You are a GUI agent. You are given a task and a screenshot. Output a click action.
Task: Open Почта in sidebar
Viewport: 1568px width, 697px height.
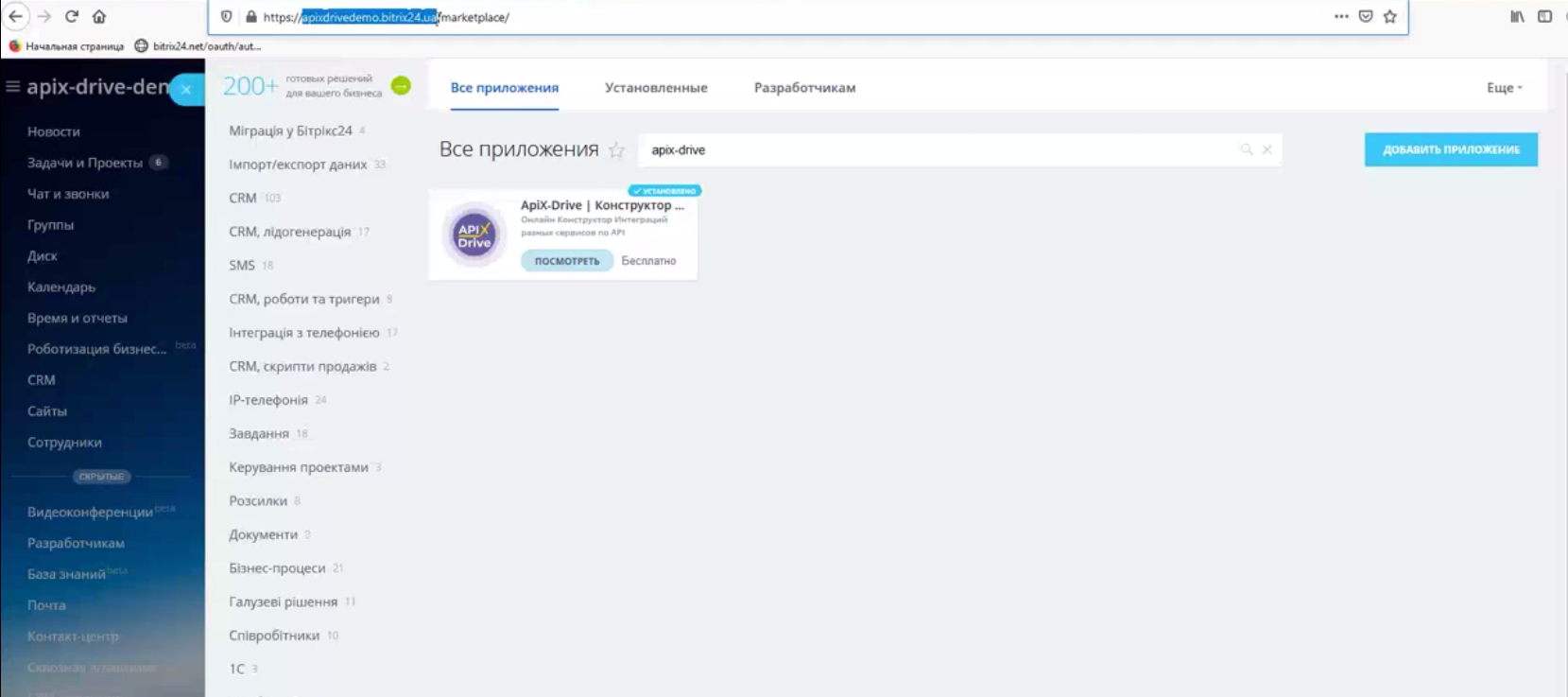point(46,605)
